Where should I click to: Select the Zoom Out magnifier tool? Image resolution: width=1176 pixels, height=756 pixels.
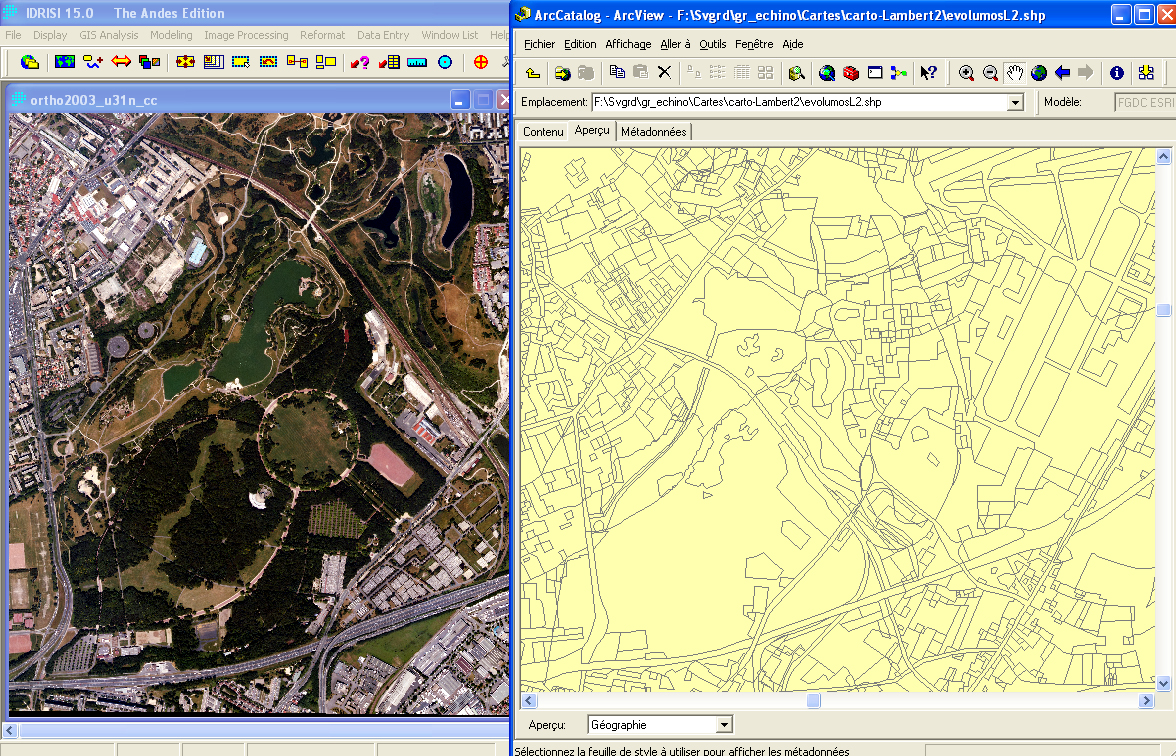pyautogui.click(x=990, y=73)
